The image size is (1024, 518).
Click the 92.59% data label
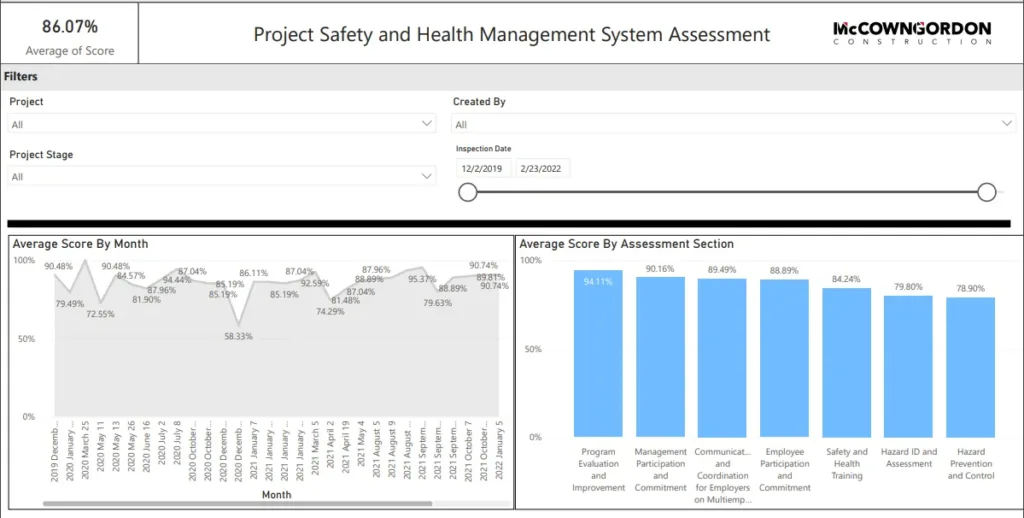click(x=315, y=283)
